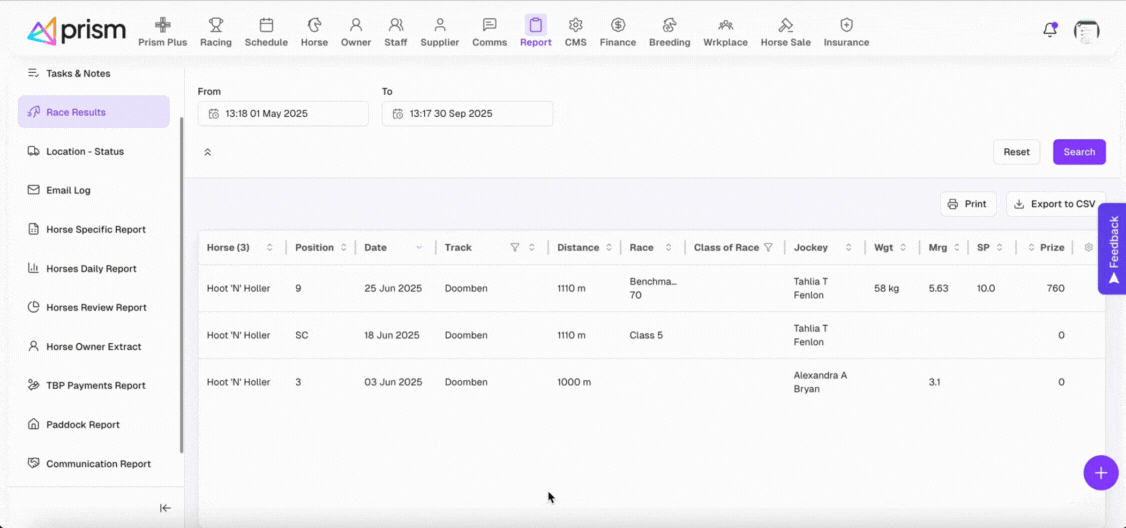
Task: Open the Breeding module icon
Action: point(669,25)
